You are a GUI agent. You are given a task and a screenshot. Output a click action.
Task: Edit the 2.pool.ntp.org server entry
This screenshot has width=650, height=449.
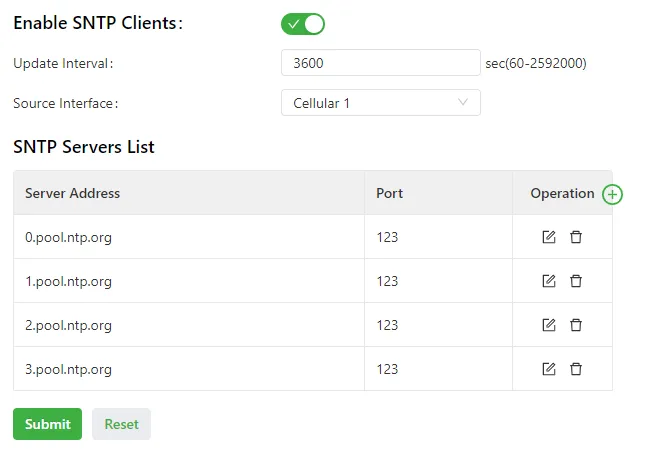(549, 325)
